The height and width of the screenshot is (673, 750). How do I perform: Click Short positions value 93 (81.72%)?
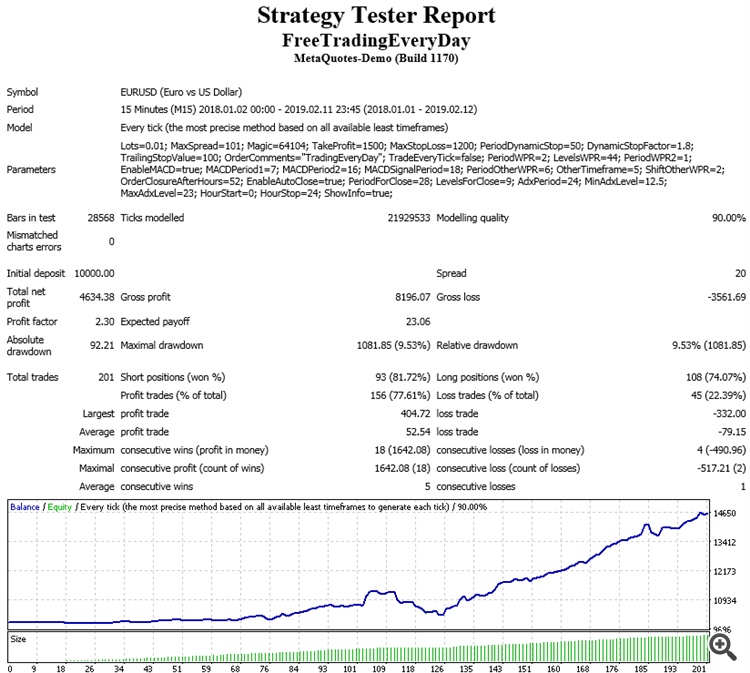tap(403, 377)
